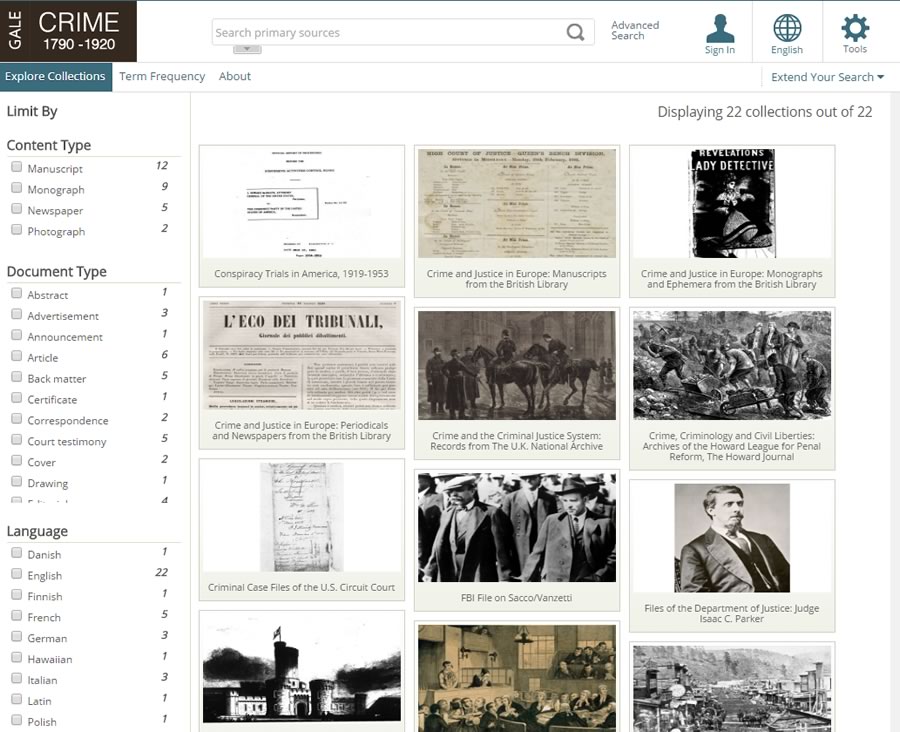Open the About tab
Viewport: 900px width, 732px height.
pyautogui.click(x=235, y=76)
